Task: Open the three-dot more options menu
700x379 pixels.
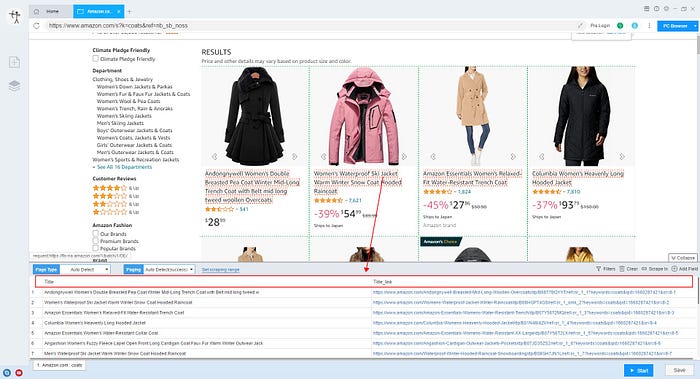Action: (649, 26)
